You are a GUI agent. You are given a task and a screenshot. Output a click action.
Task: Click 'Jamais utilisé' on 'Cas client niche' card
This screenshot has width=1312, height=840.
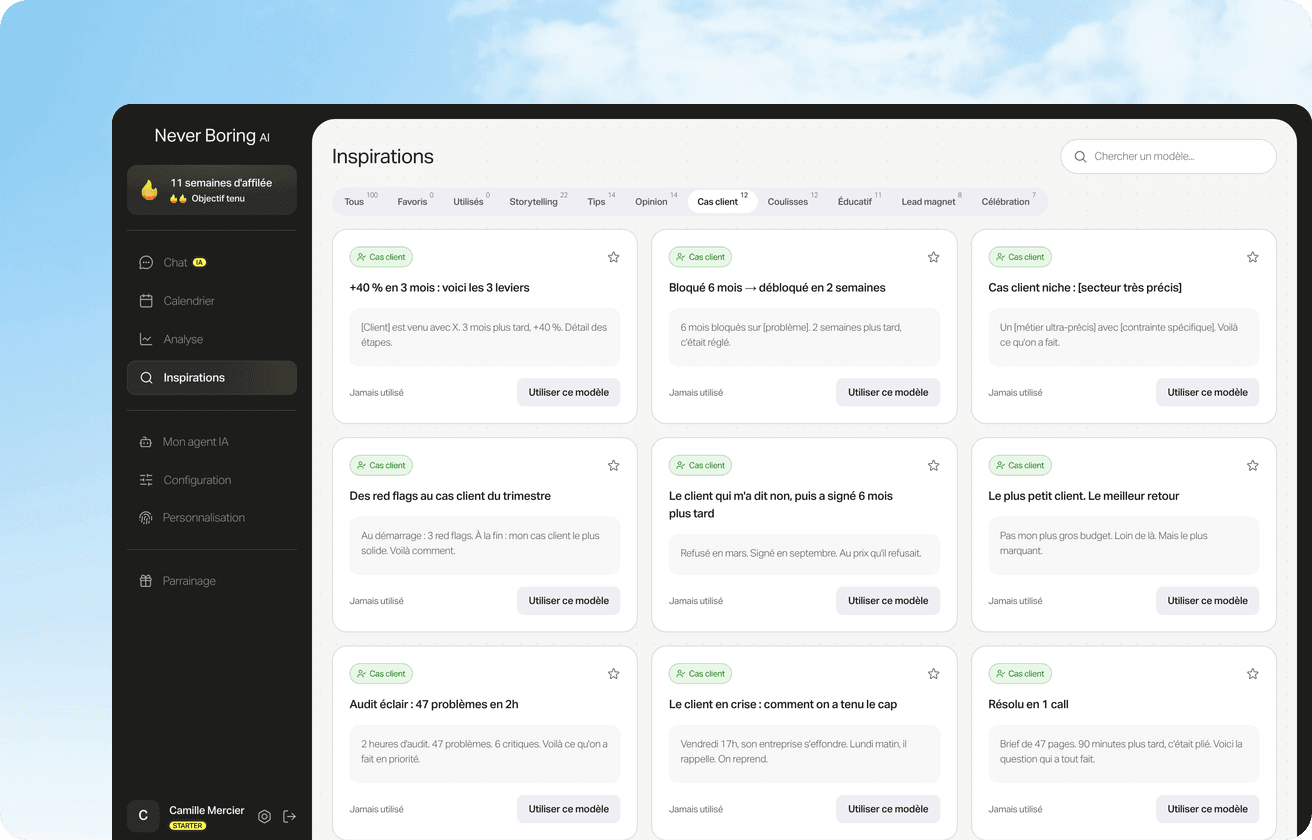[x=1016, y=393]
